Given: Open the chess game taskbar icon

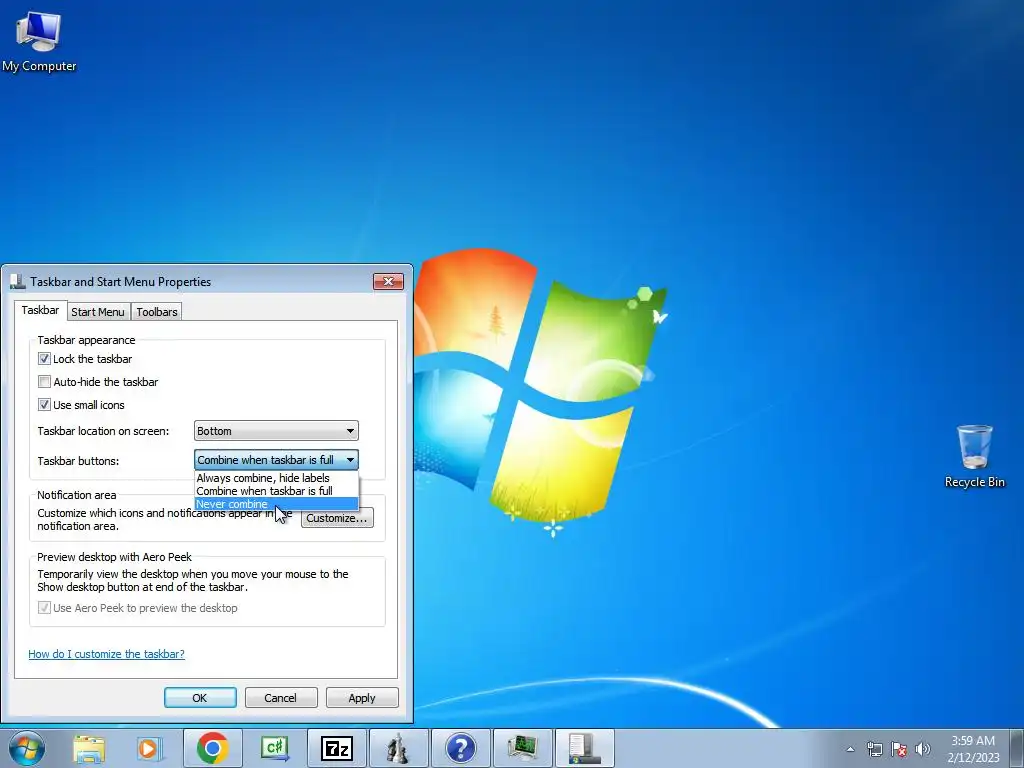Looking at the screenshot, I should pyautogui.click(x=398, y=748).
